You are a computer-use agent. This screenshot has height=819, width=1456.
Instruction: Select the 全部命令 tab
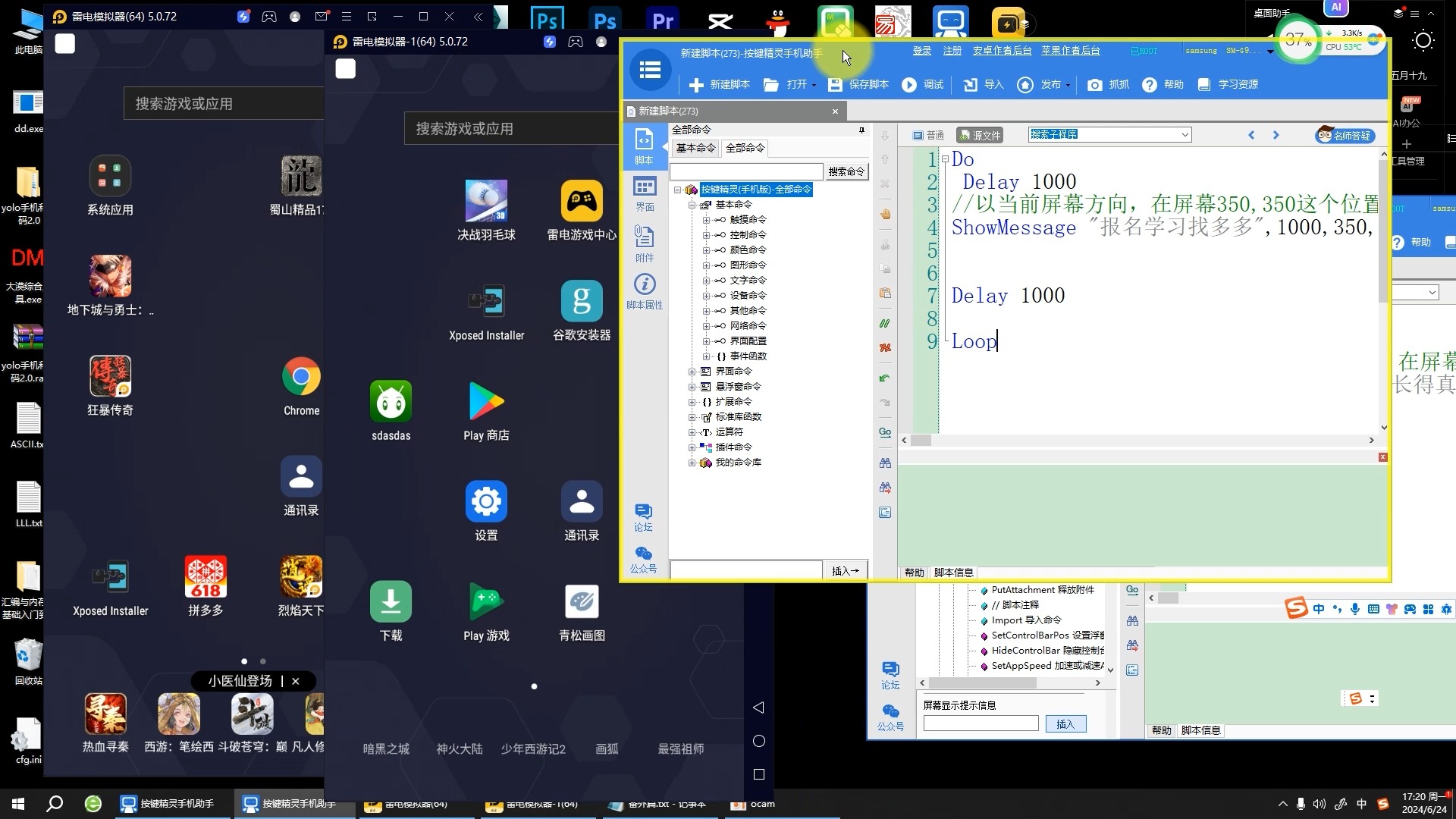point(745,147)
